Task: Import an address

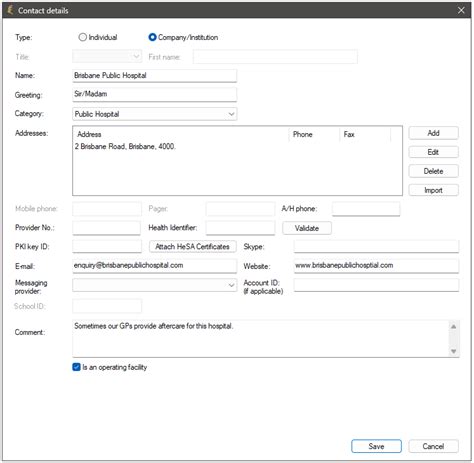Action: (x=433, y=190)
